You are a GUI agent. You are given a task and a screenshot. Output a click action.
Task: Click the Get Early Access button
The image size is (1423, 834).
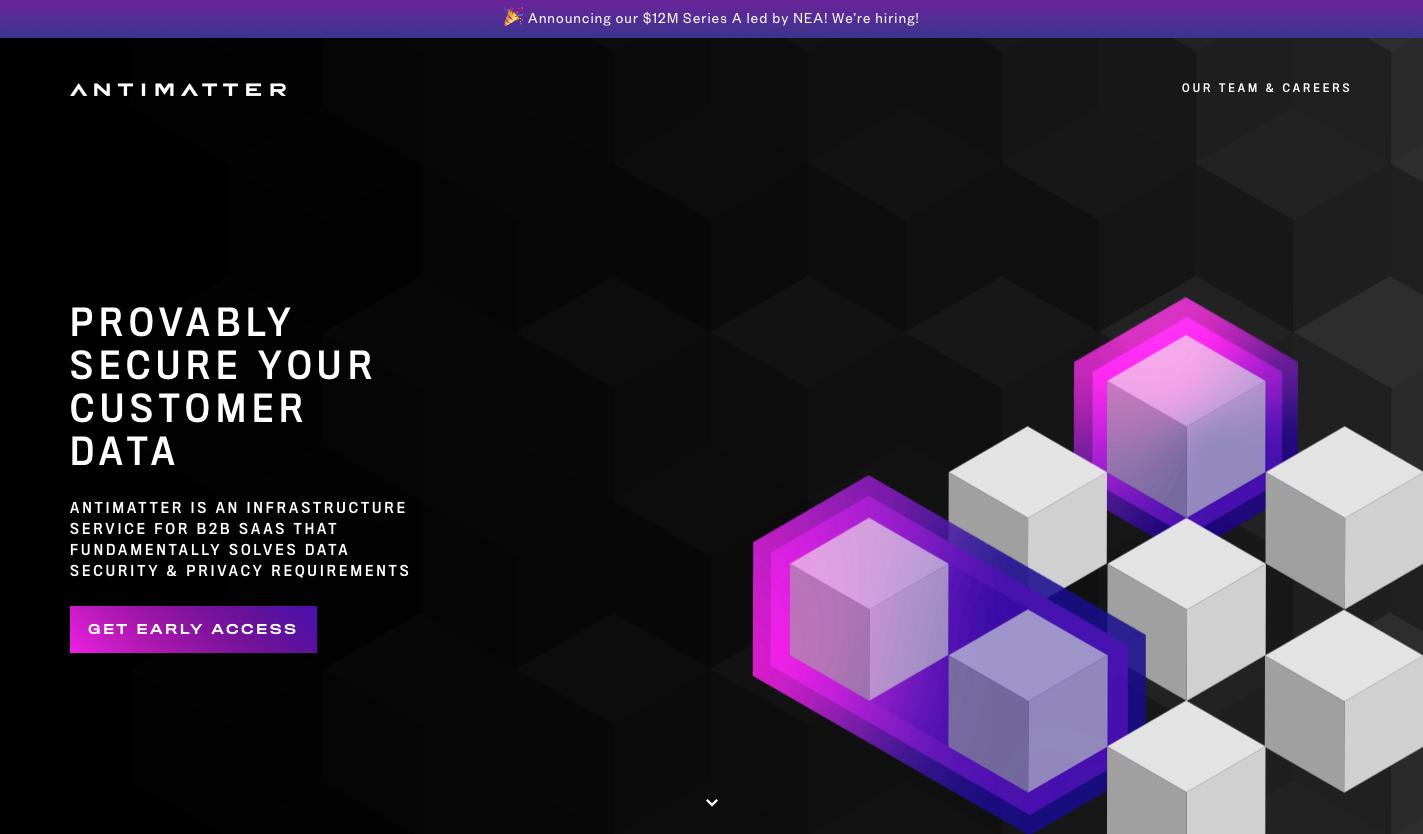(193, 629)
